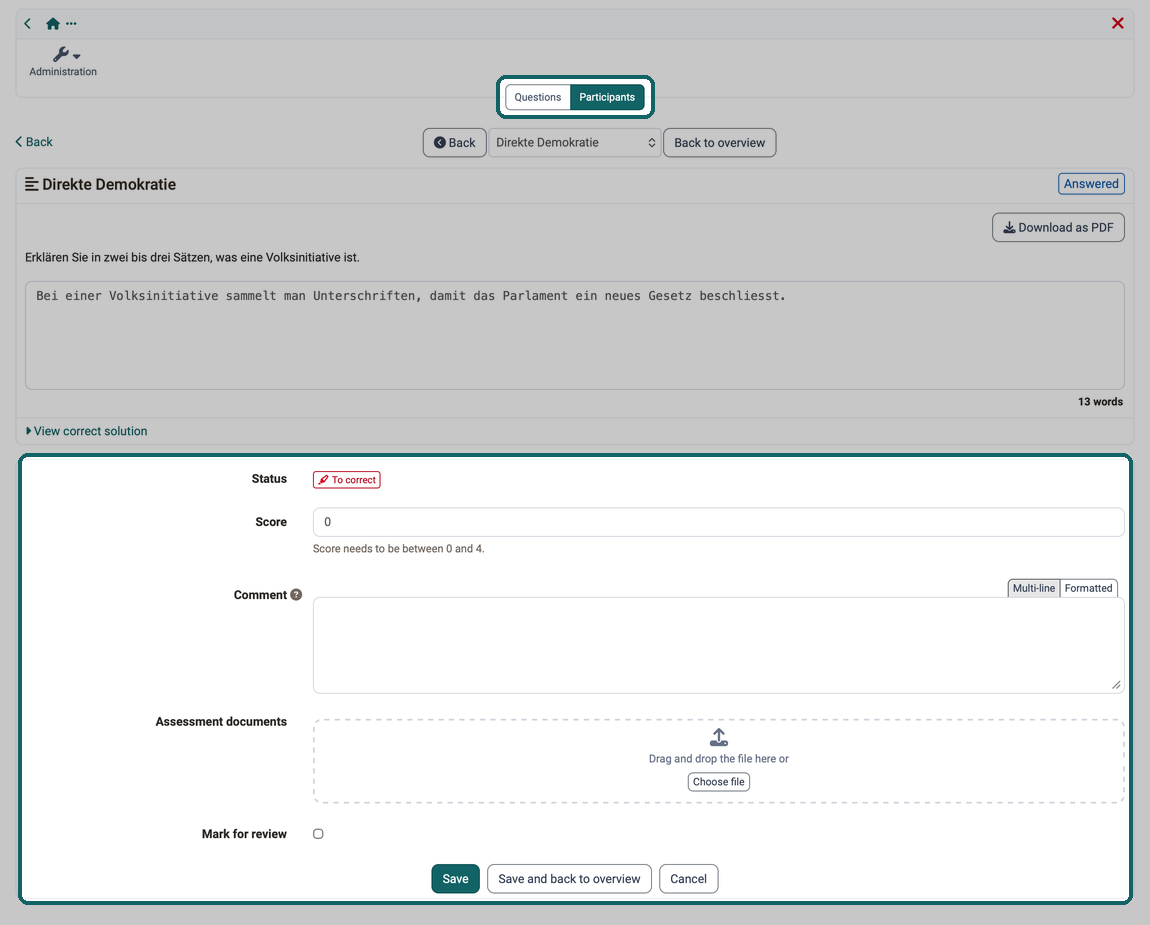Screen dimensions: 1150x925
Task: Click the essay icon beside Direkte Demokratie title
Action: click(32, 184)
